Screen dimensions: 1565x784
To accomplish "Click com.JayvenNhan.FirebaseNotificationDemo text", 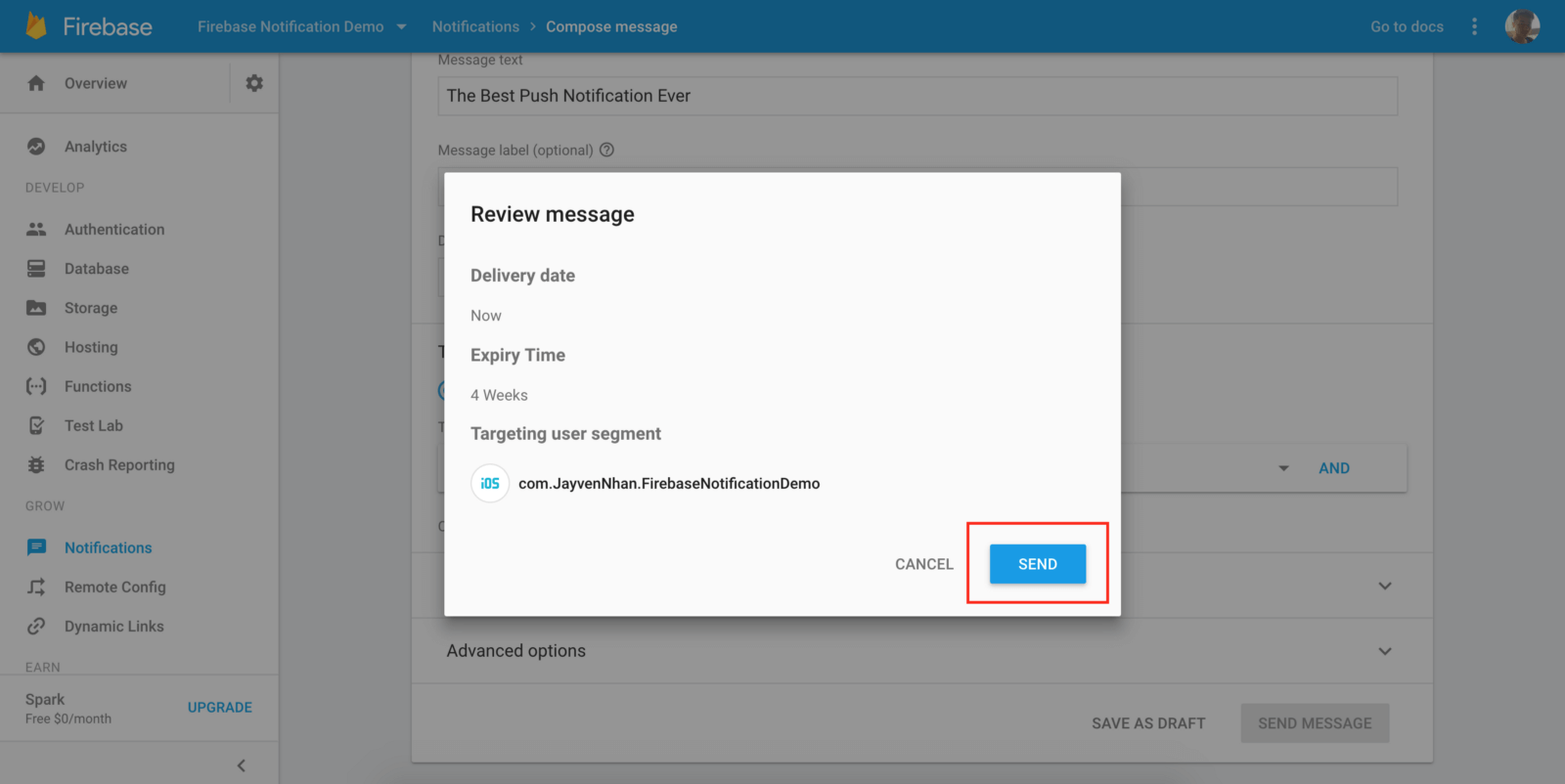I will [x=669, y=483].
